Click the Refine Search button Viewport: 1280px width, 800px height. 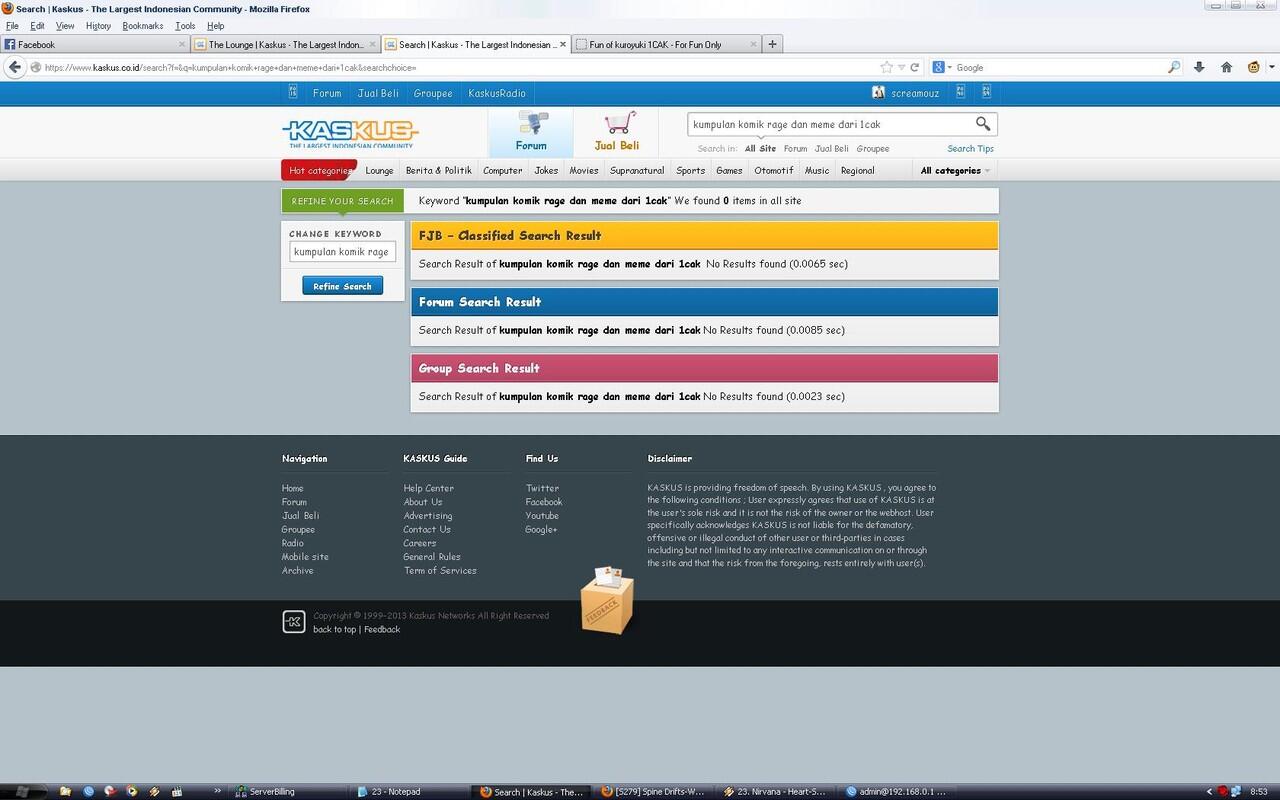(342, 286)
